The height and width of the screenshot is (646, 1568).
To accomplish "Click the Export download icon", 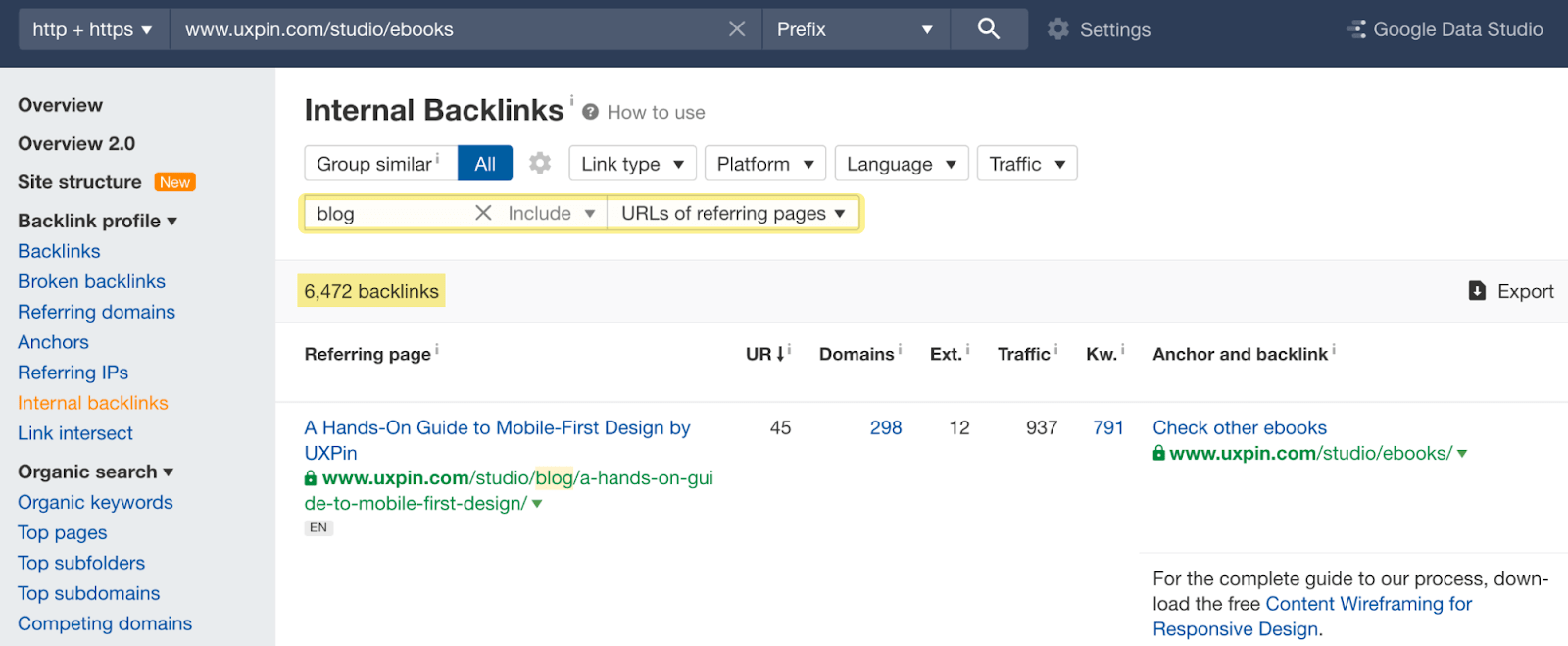I will pyautogui.click(x=1477, y=291).
